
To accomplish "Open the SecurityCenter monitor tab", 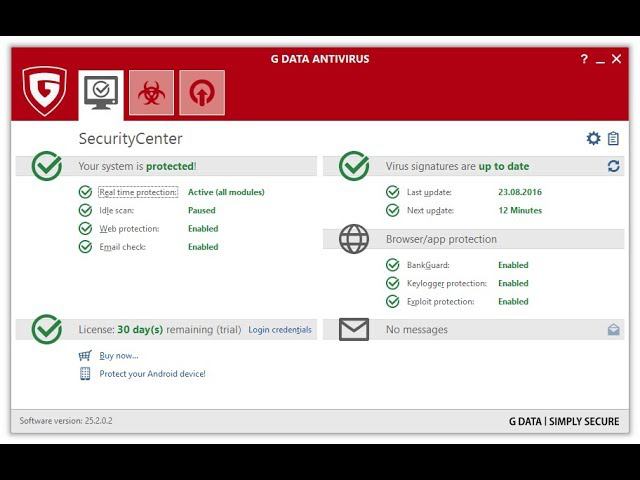I will coord(101,95).
